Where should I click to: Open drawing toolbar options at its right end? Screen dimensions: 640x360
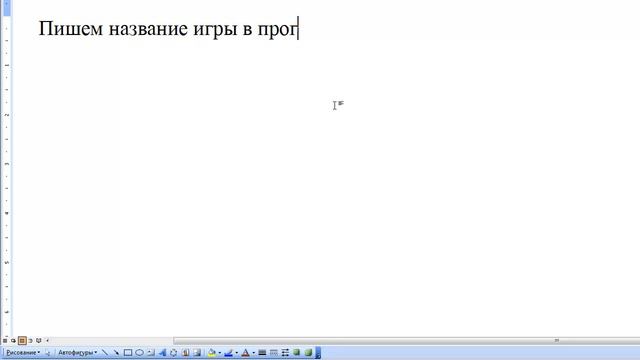tap(318, 353)
